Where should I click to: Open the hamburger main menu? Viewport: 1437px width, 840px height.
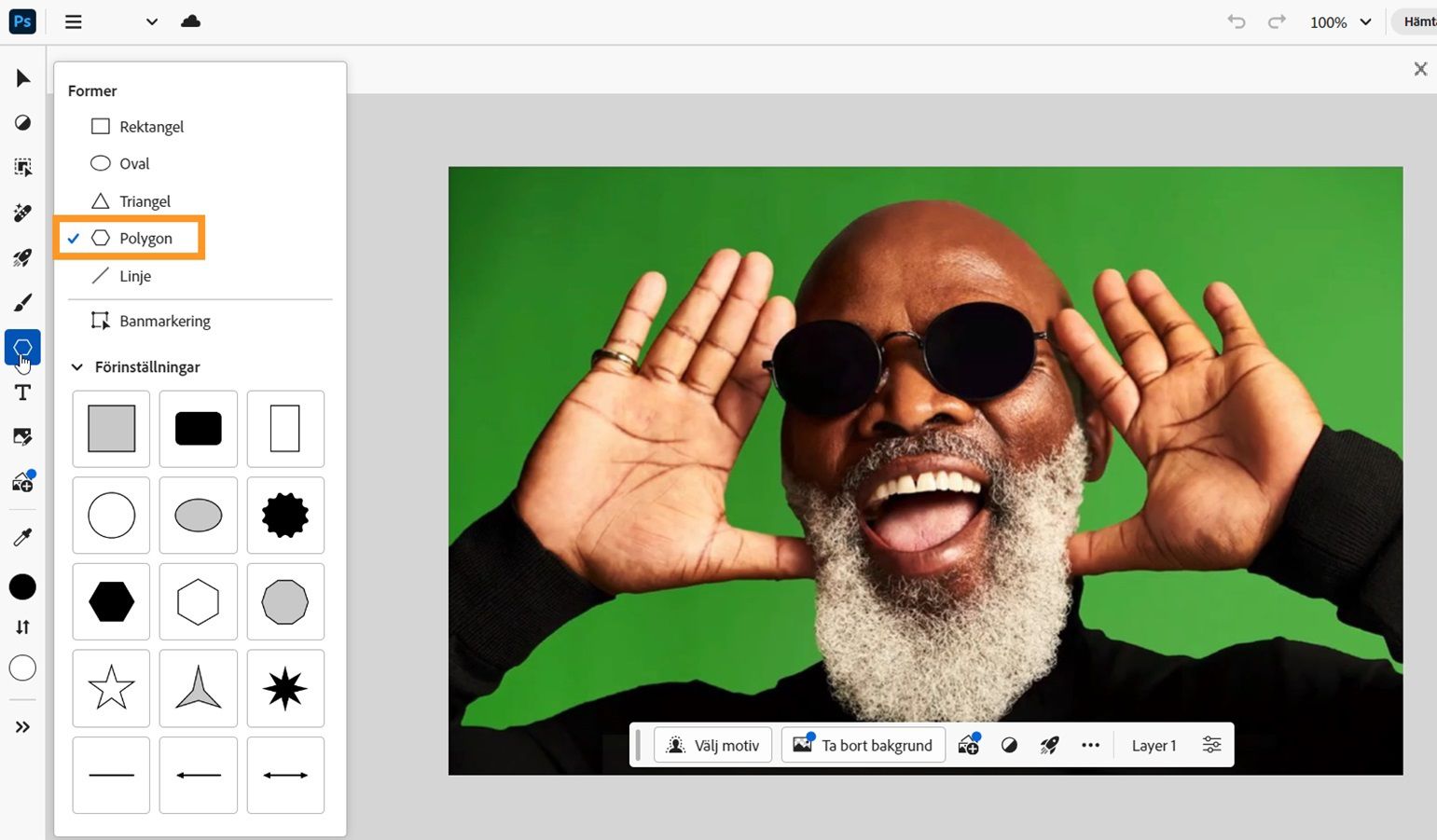click(x=72, y=21)
